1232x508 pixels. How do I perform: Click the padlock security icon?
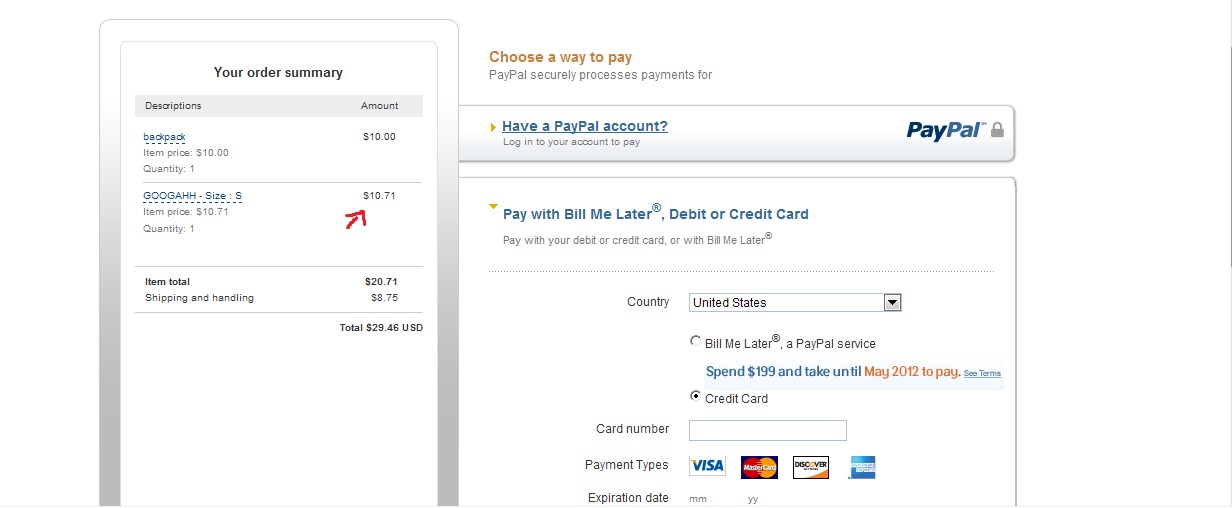997,130
